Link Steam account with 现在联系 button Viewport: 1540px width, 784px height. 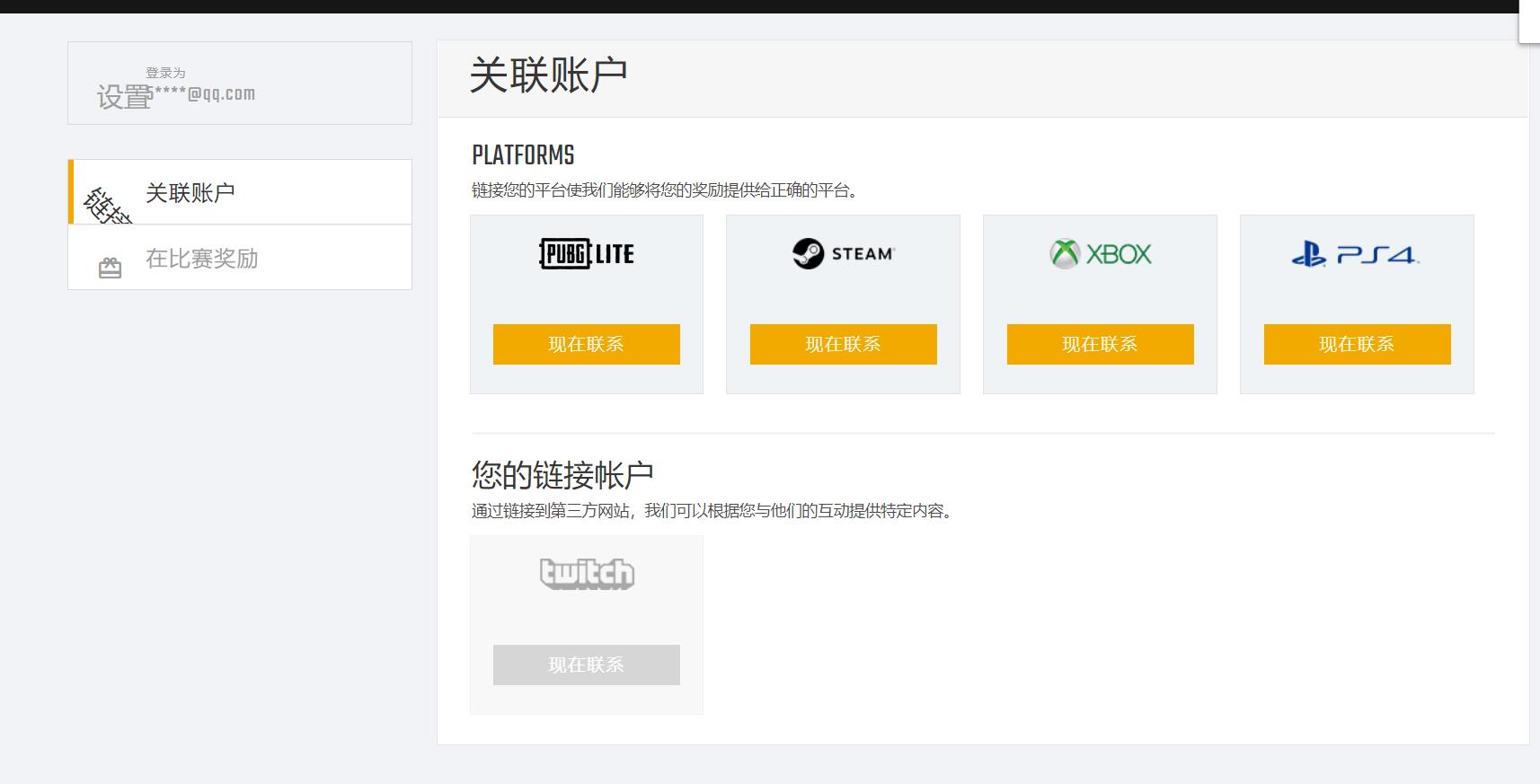click(x=844, y=344)
